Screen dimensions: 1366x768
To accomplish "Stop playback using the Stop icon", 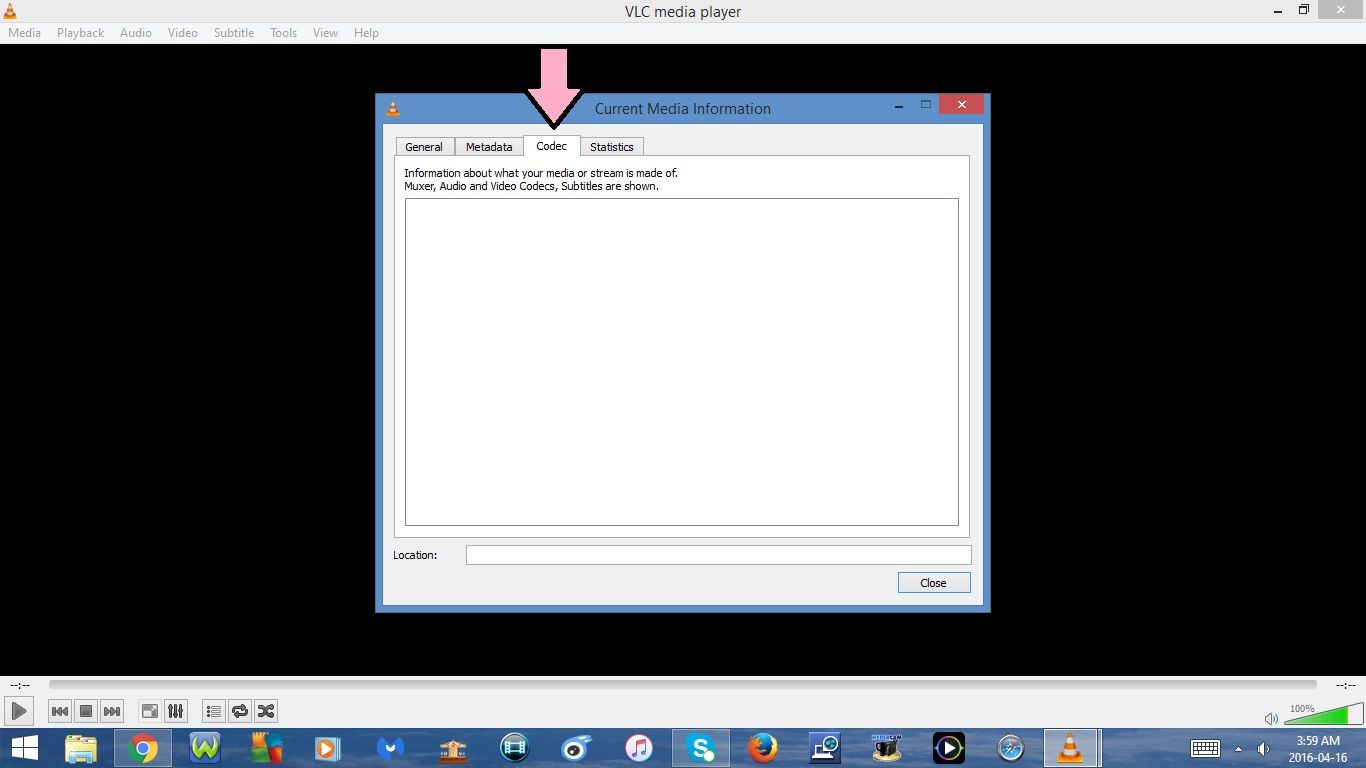I will pyautogui.click(x=85, y=710).
